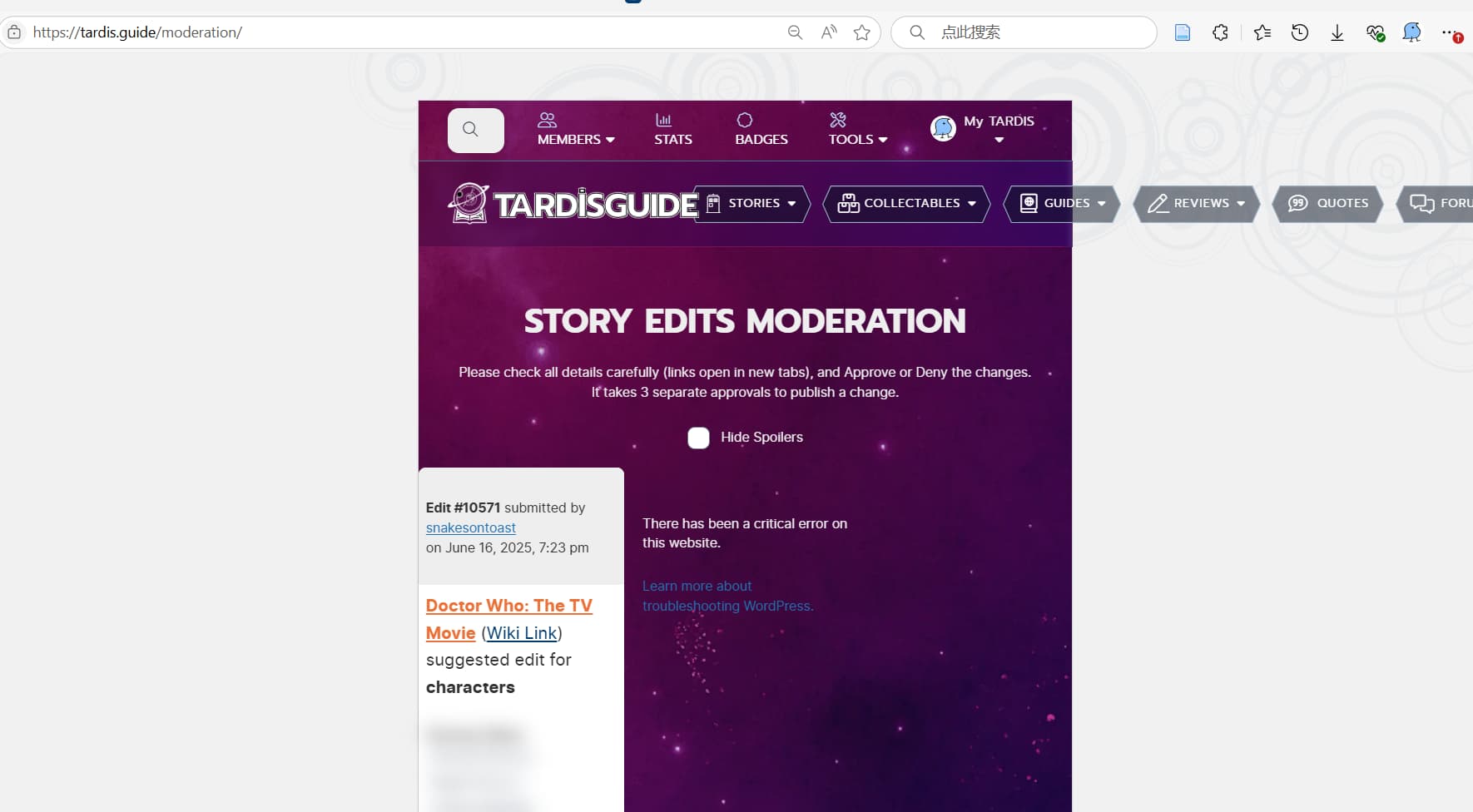
Task: Open Doctor Who: The TV Movie link
Action: coord(508,619)
